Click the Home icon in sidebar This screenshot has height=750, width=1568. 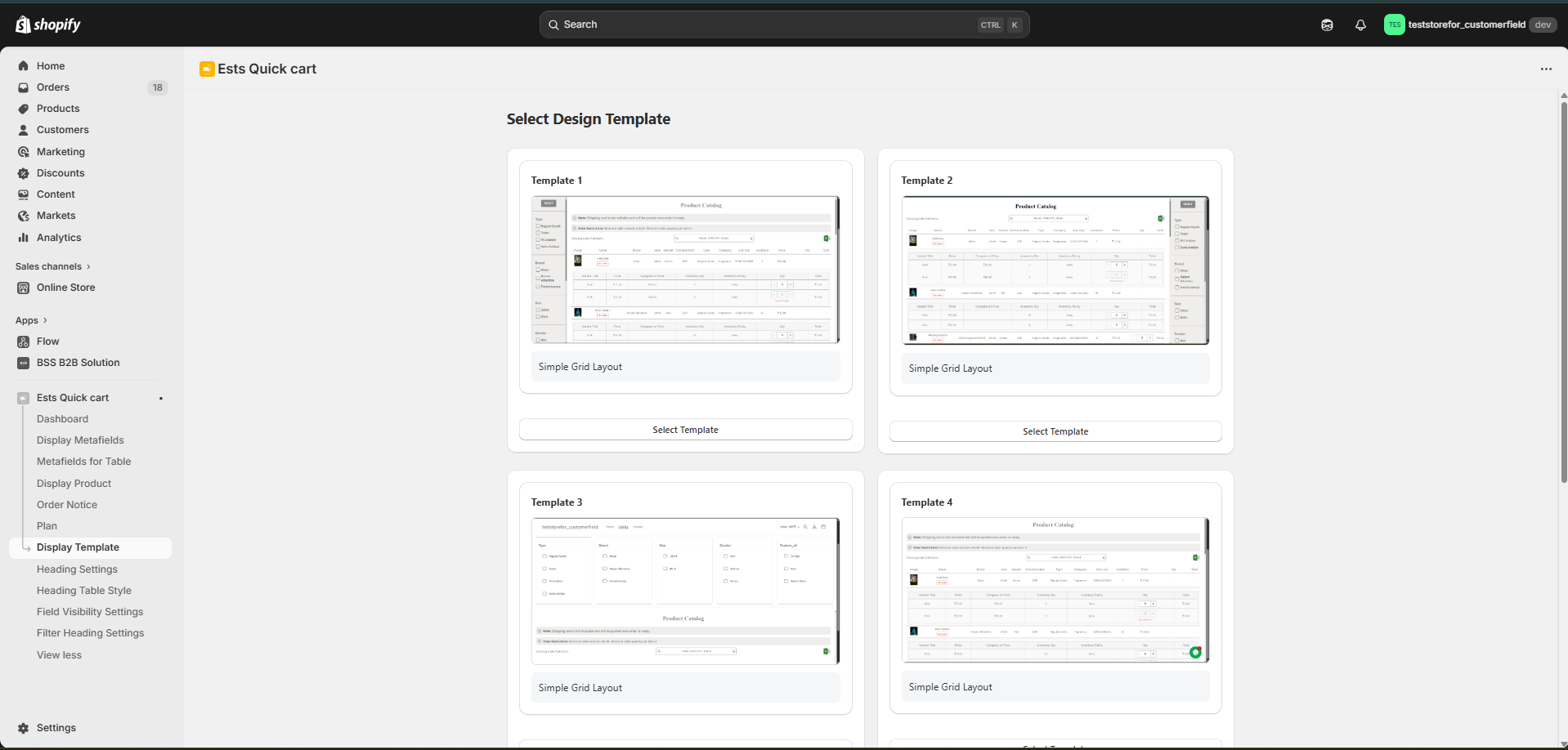(24, 66)
